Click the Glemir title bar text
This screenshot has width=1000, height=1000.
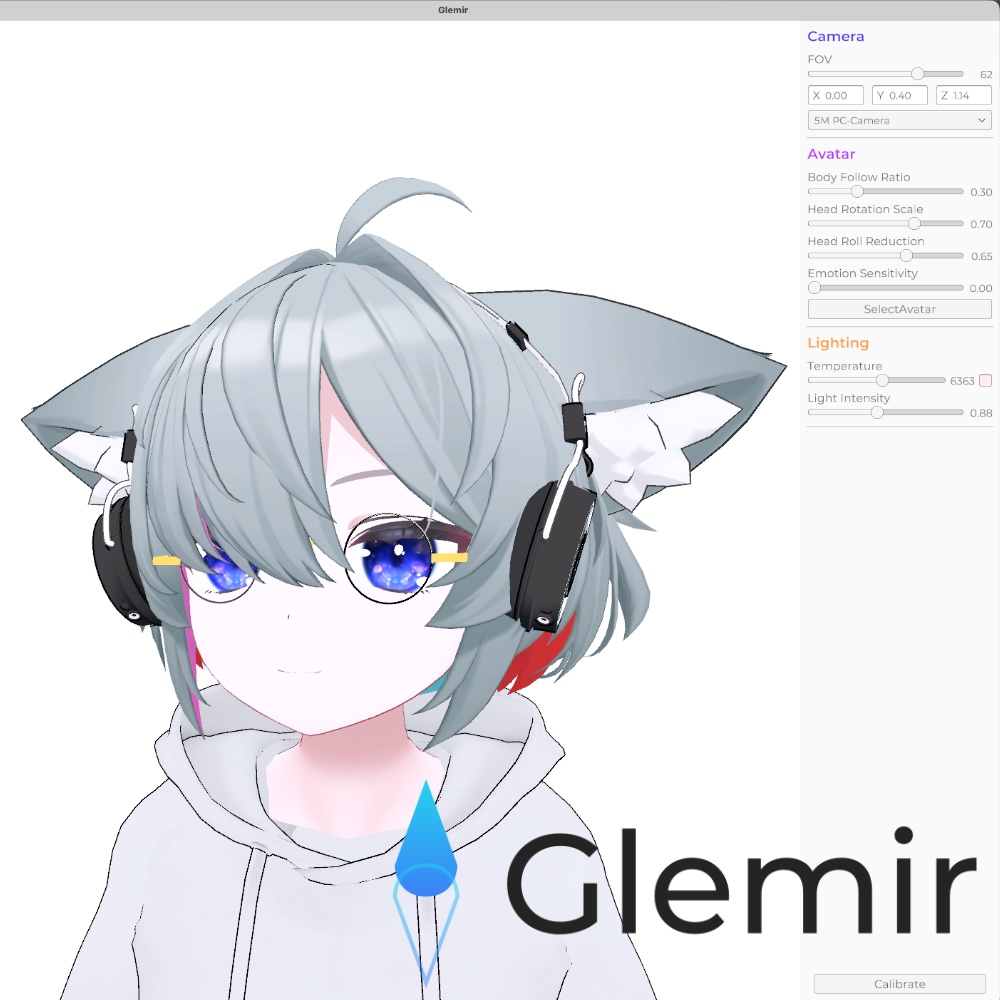pyautogui.click(x=452, y=10)
